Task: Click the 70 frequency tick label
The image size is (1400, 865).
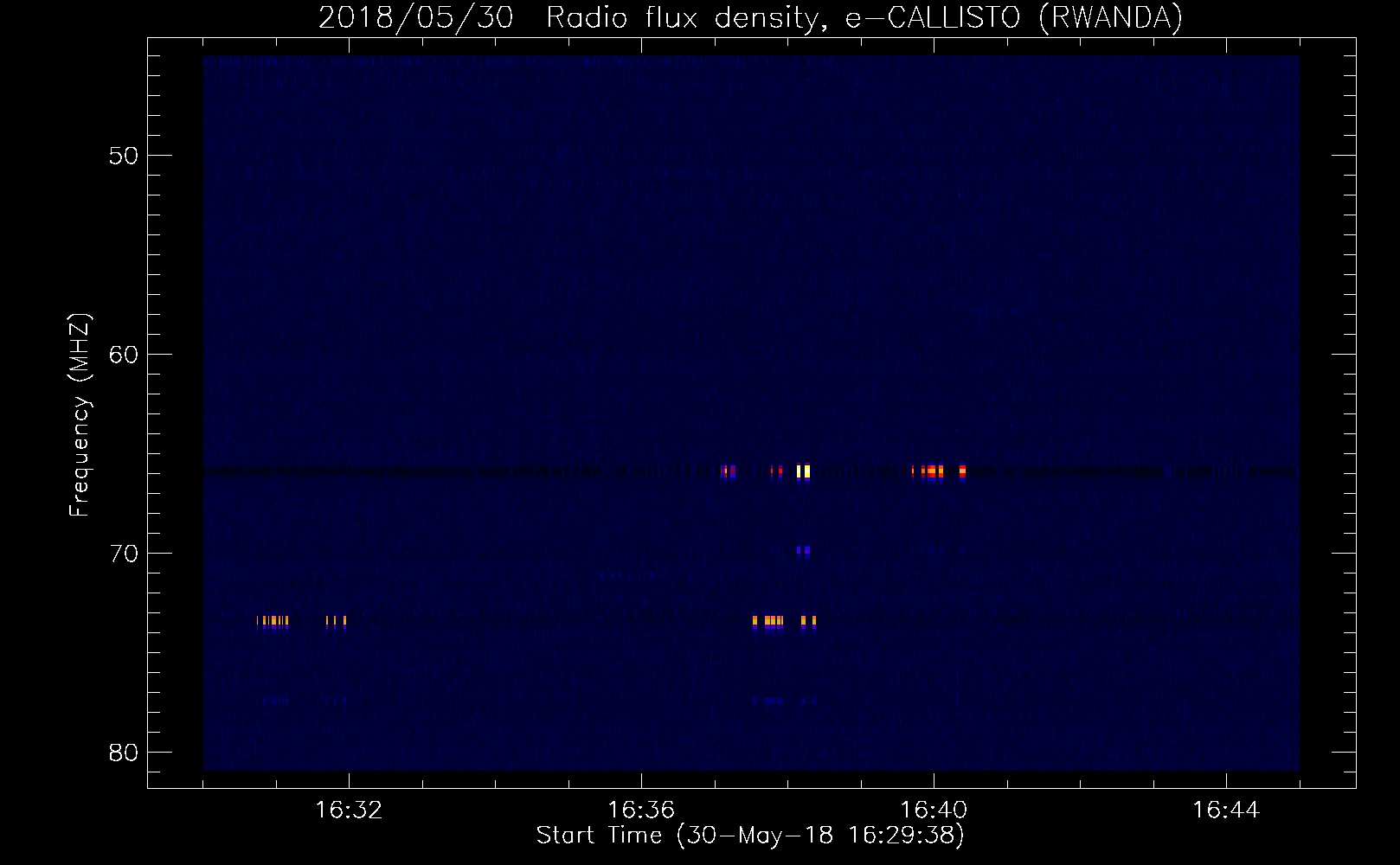Action: (x=123, y=554)
